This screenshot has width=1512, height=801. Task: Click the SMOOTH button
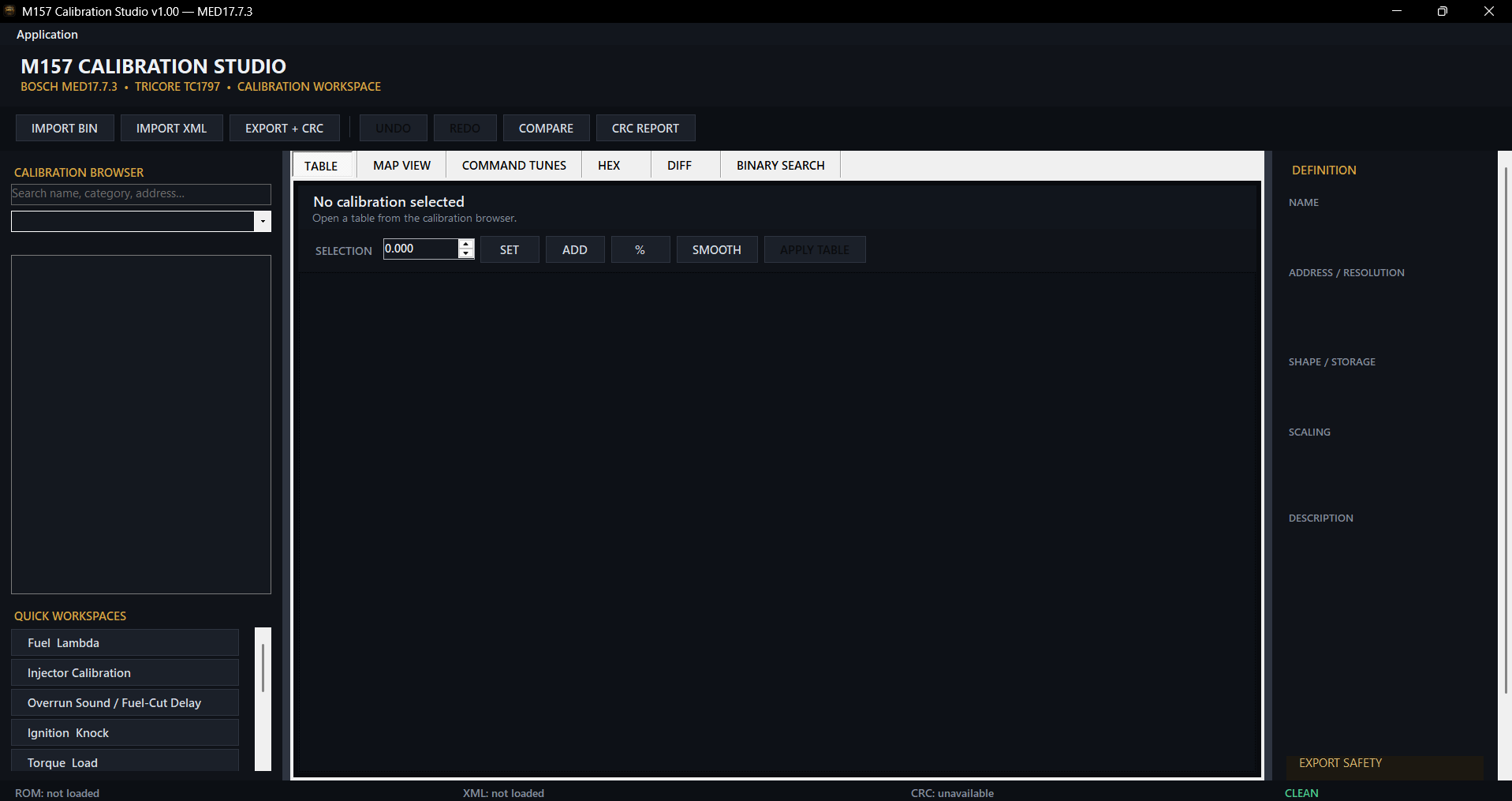(x=717, y=249)
